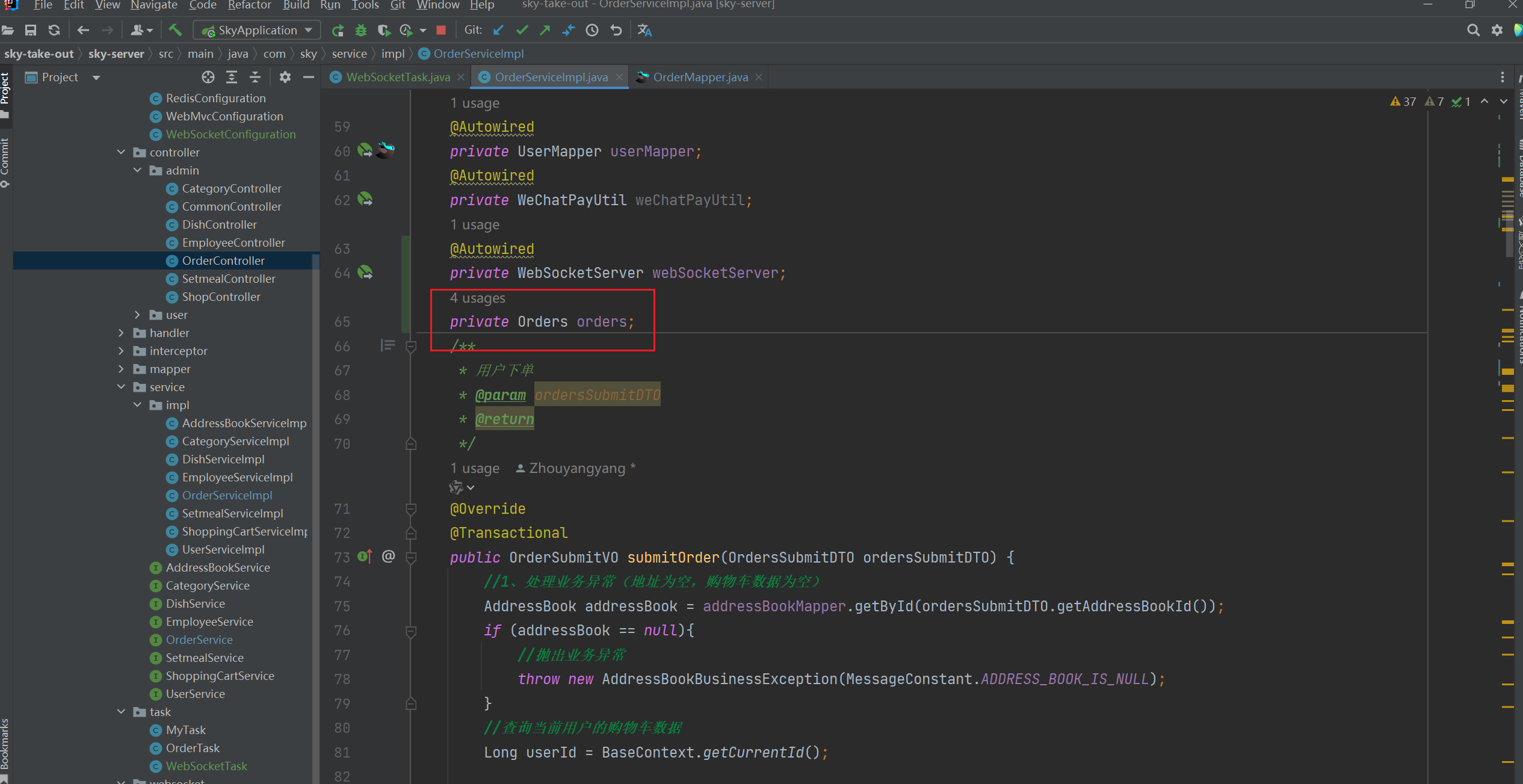Select OrderTask in project tree
The image size is (1523, 784).
tap(193, 748)
